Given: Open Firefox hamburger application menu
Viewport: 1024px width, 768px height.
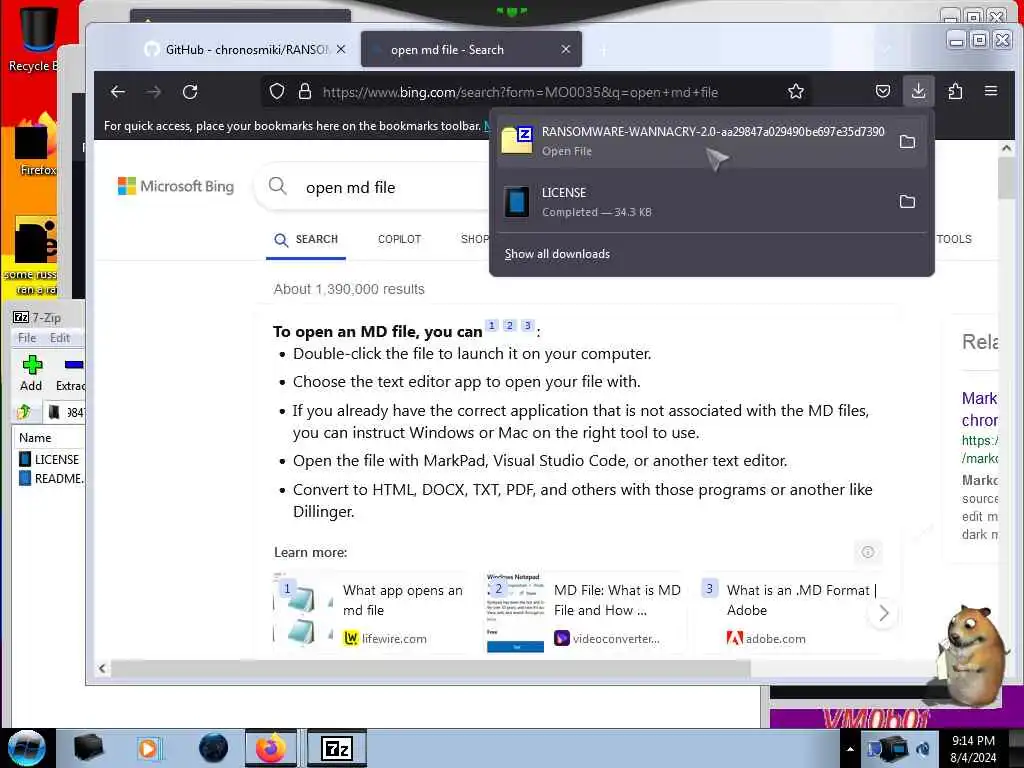Looking at the screenshot, I should 991,91.
